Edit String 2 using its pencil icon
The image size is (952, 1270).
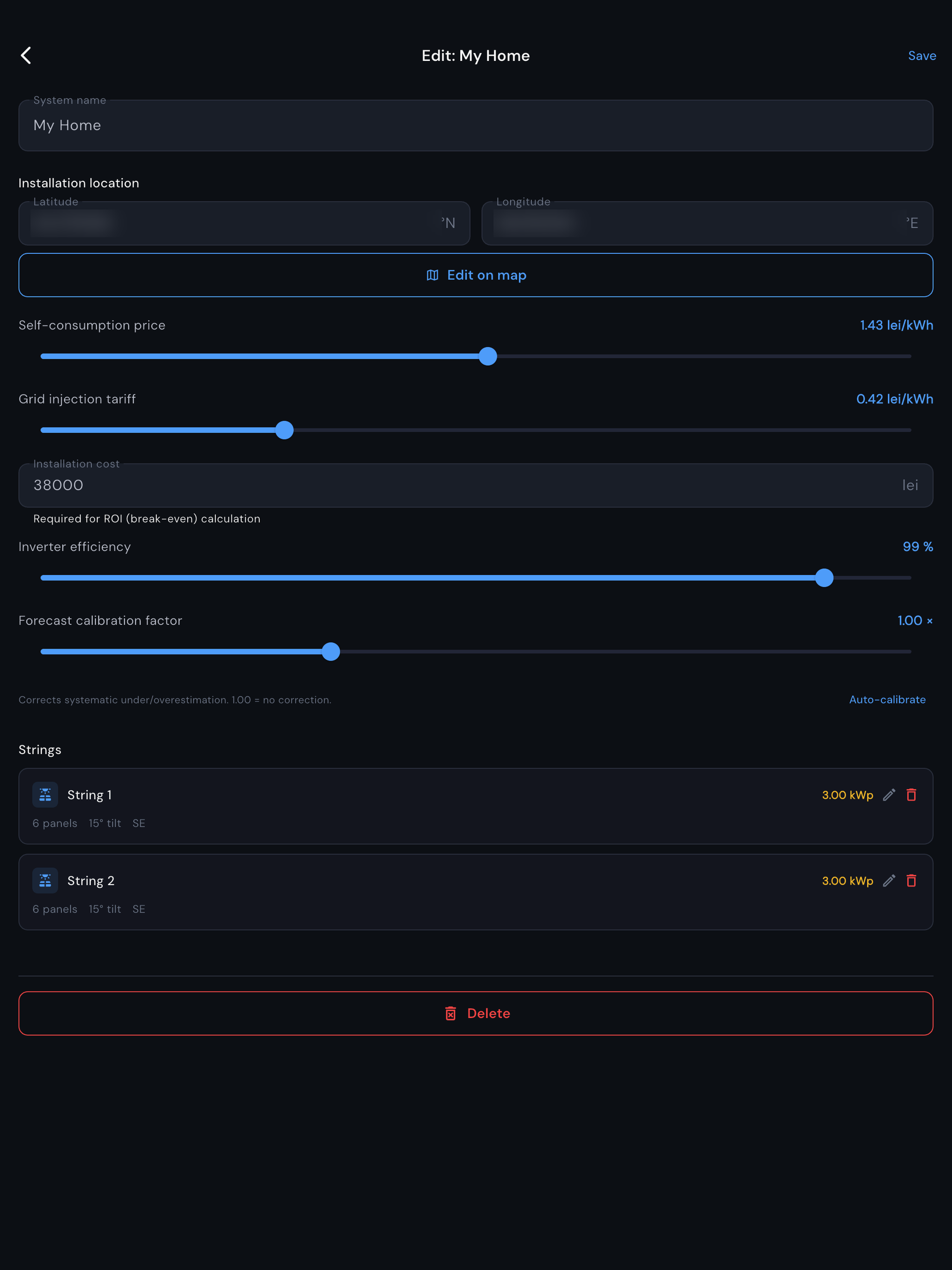tap(889, 881)
